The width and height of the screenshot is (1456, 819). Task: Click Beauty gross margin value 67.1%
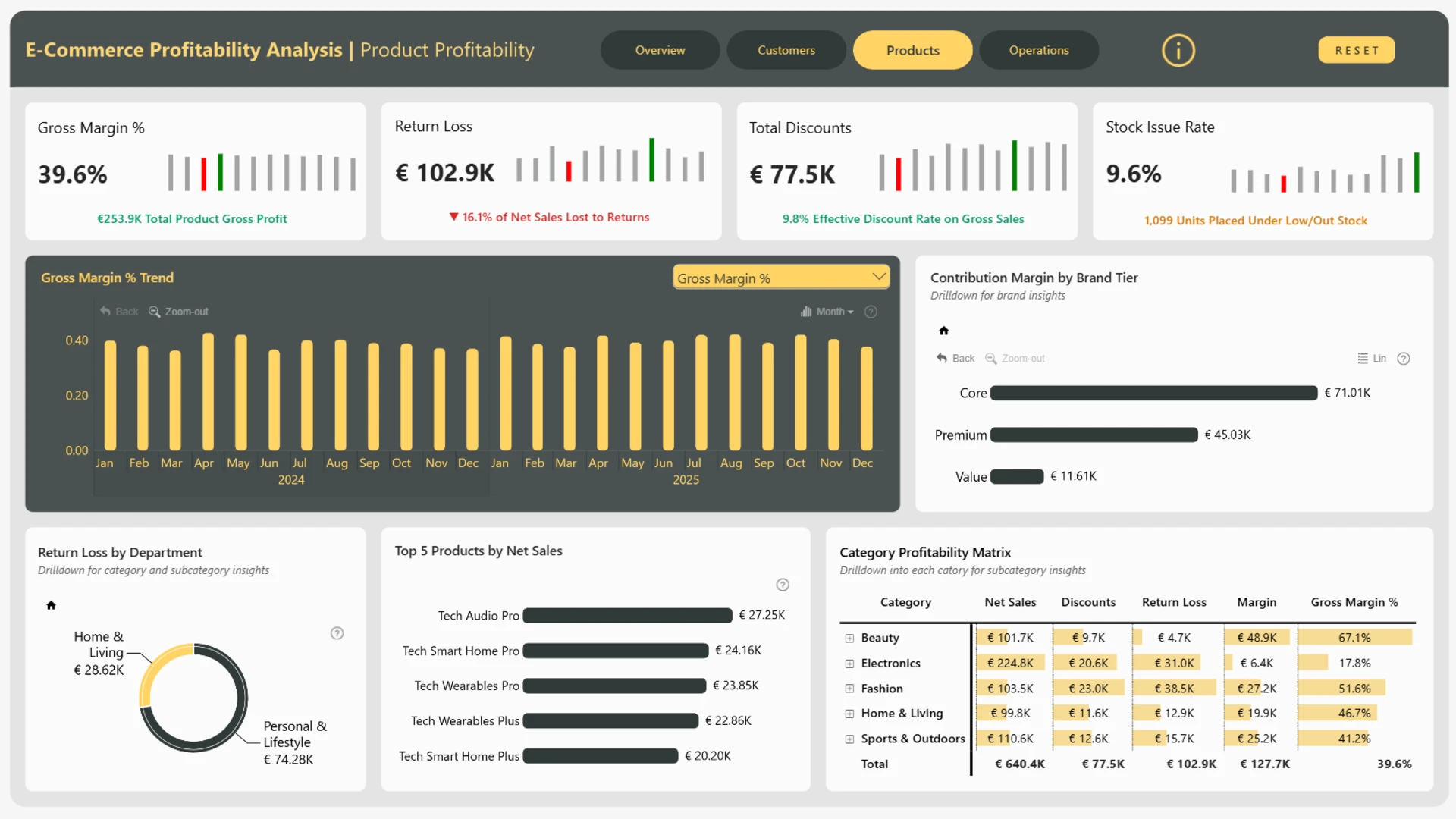(1354, 638)
